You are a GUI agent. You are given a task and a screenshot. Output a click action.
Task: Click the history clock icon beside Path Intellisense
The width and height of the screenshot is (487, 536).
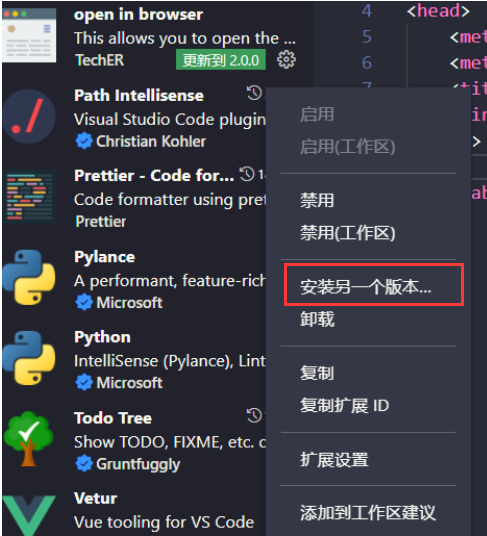[x=254, y=93]
